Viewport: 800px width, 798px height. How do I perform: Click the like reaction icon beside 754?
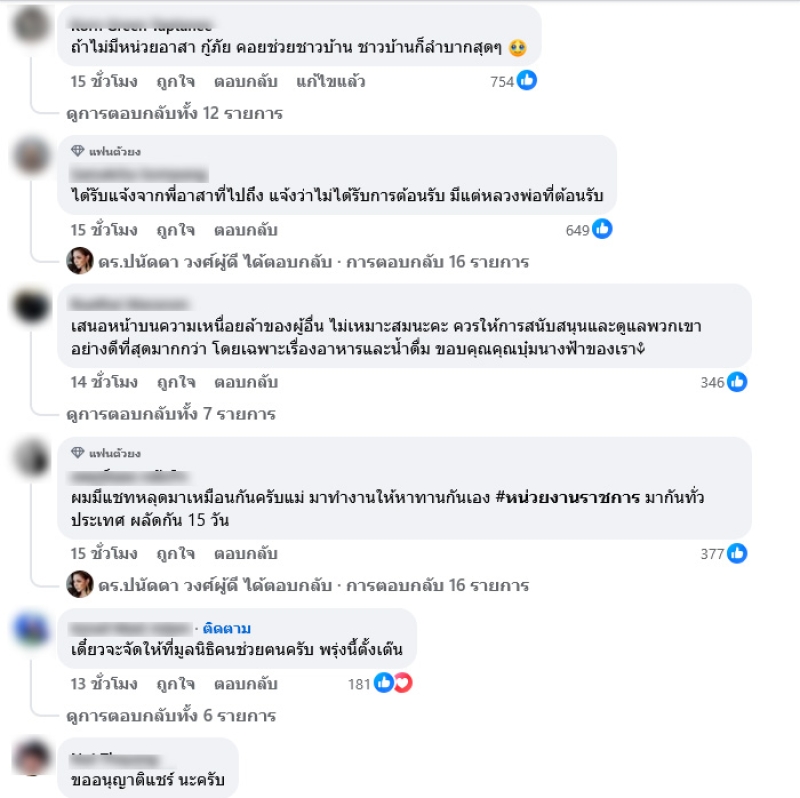click(x=527, y=81)
